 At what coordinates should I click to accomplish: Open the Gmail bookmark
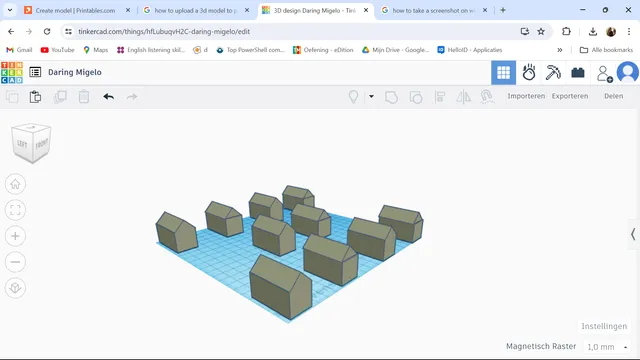click(19, 50)
